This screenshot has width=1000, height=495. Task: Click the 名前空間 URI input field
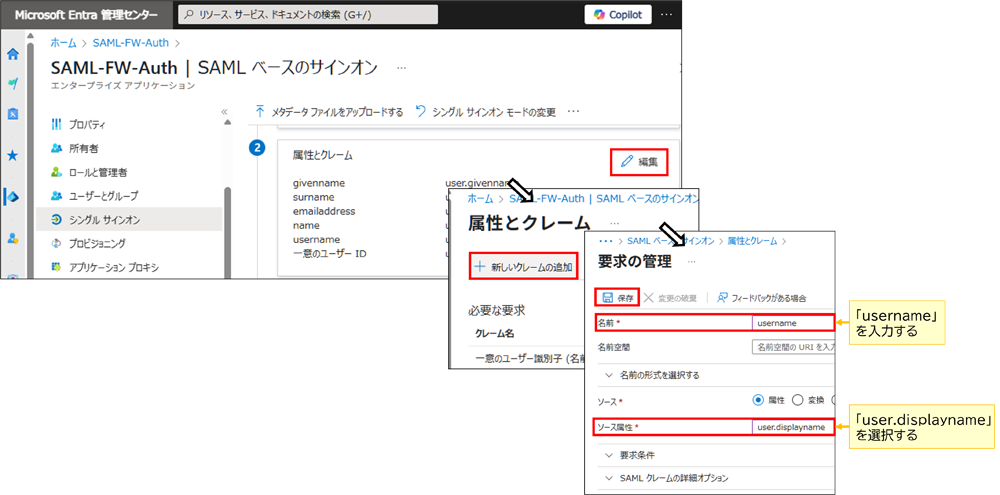point(793,347)
